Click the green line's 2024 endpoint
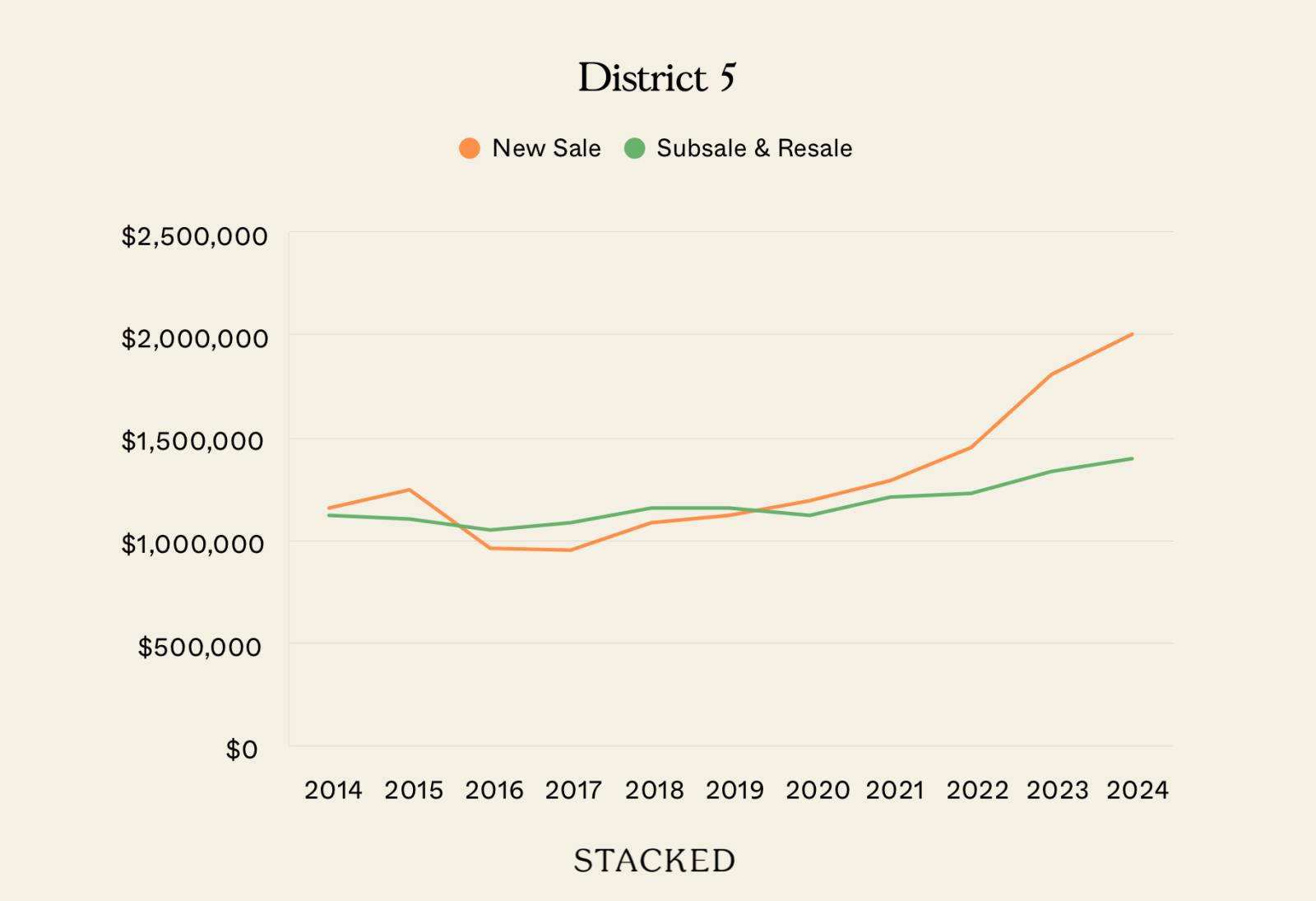1316x901 pixels. tap(1132, 458)
